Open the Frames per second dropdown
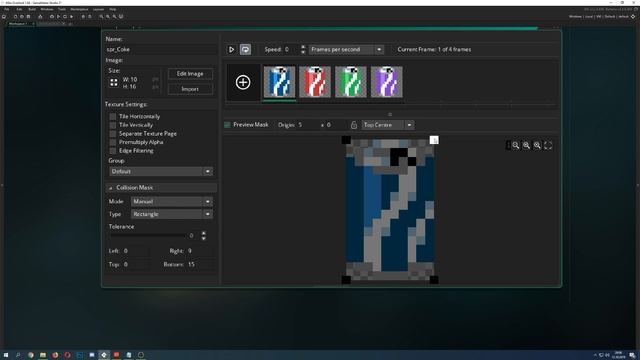The width and height of the screenshot is (640, 360). [346, 49]
